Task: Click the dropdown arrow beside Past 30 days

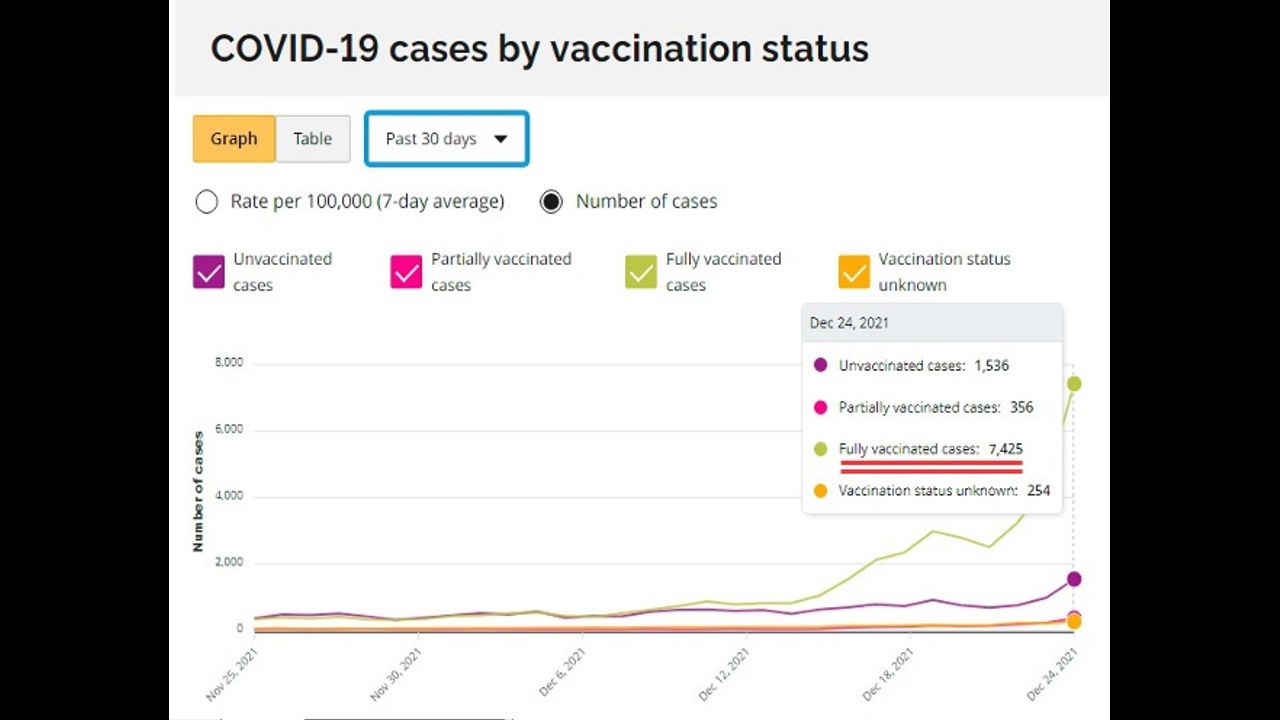Action: pos(501,139)
